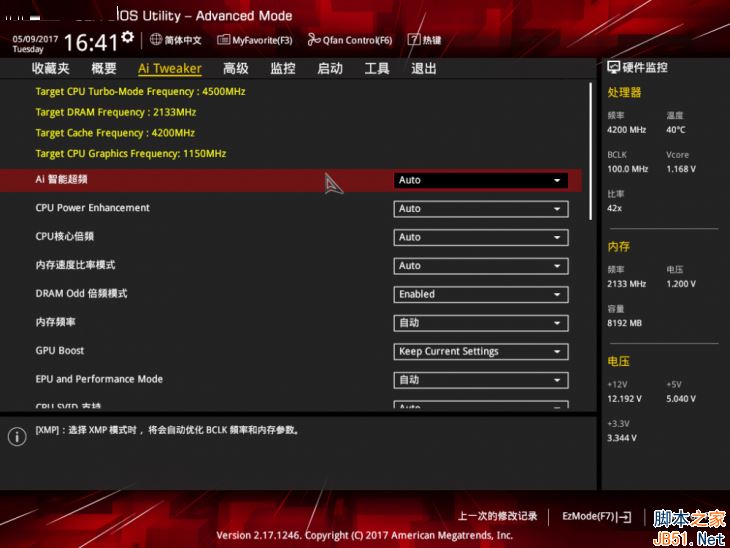Image resolution: width=730 pixels, height=548 pixels.
Task: Click the settings gear next to the clock
Action: point(128,37)
